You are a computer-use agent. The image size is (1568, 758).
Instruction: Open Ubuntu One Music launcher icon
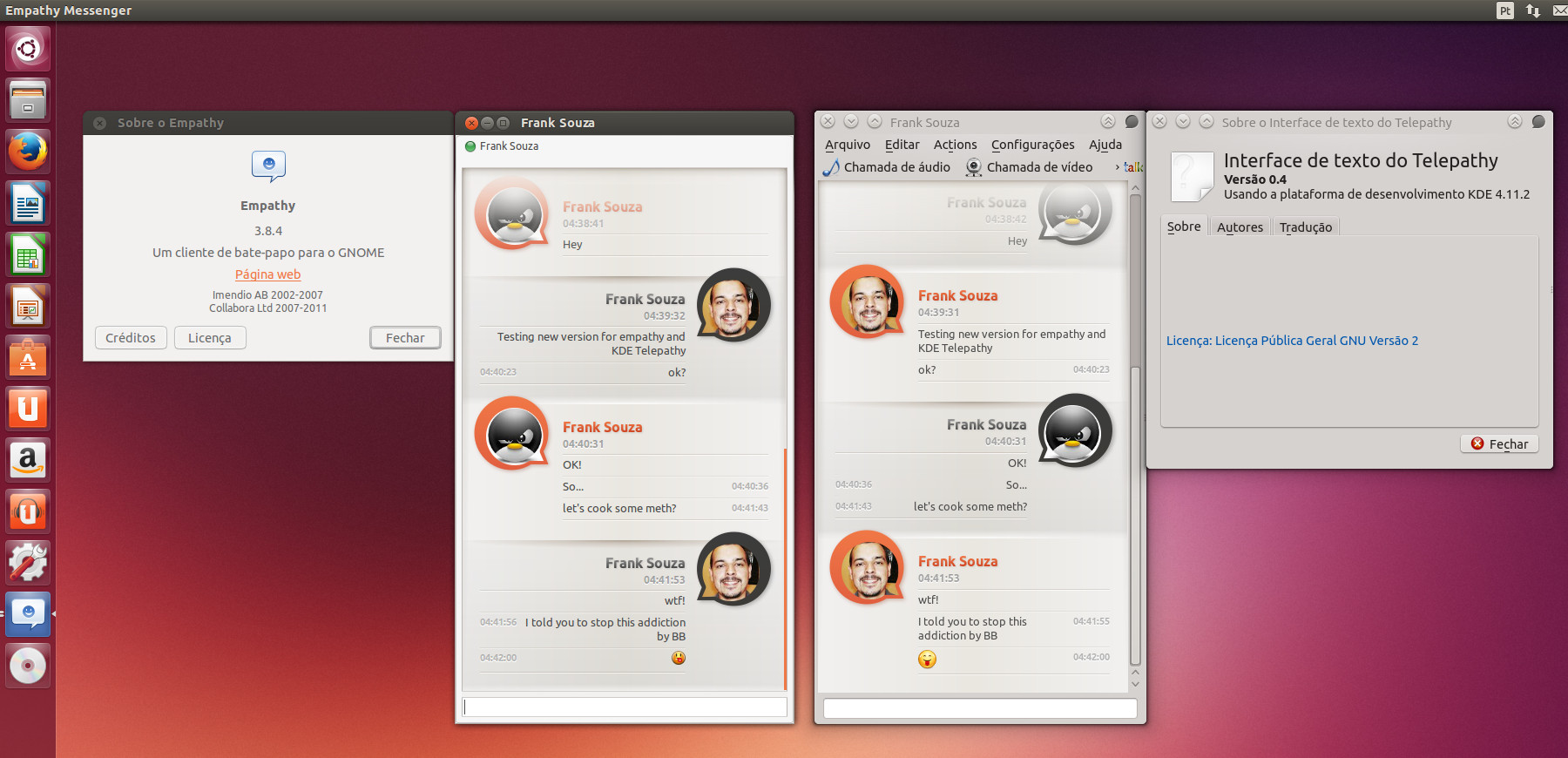pos(28,511)
